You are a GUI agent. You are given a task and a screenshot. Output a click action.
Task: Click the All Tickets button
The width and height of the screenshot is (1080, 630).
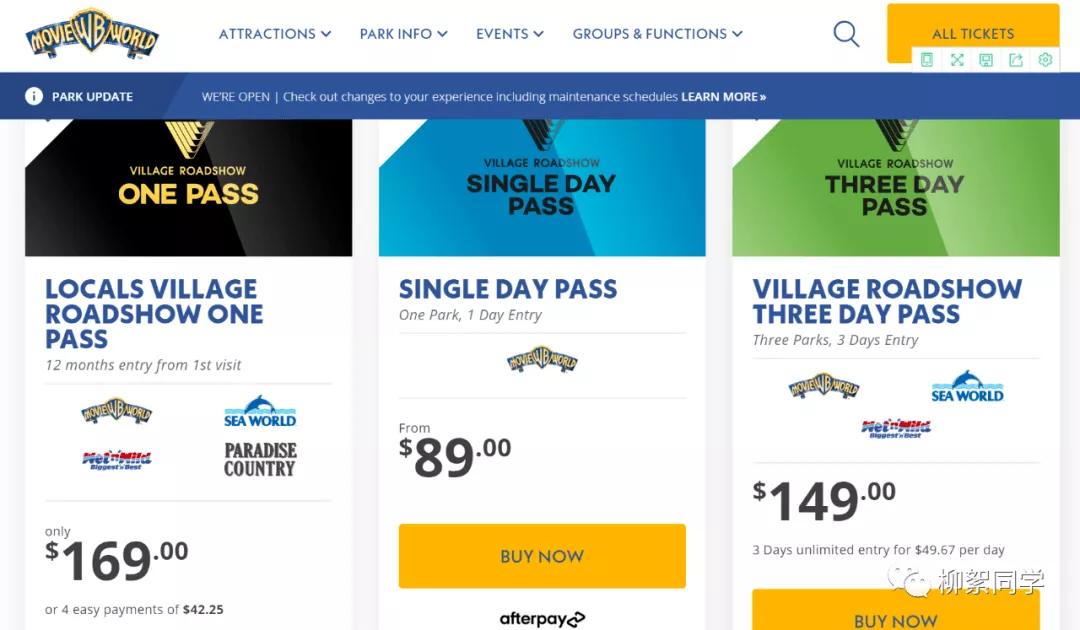973,33
